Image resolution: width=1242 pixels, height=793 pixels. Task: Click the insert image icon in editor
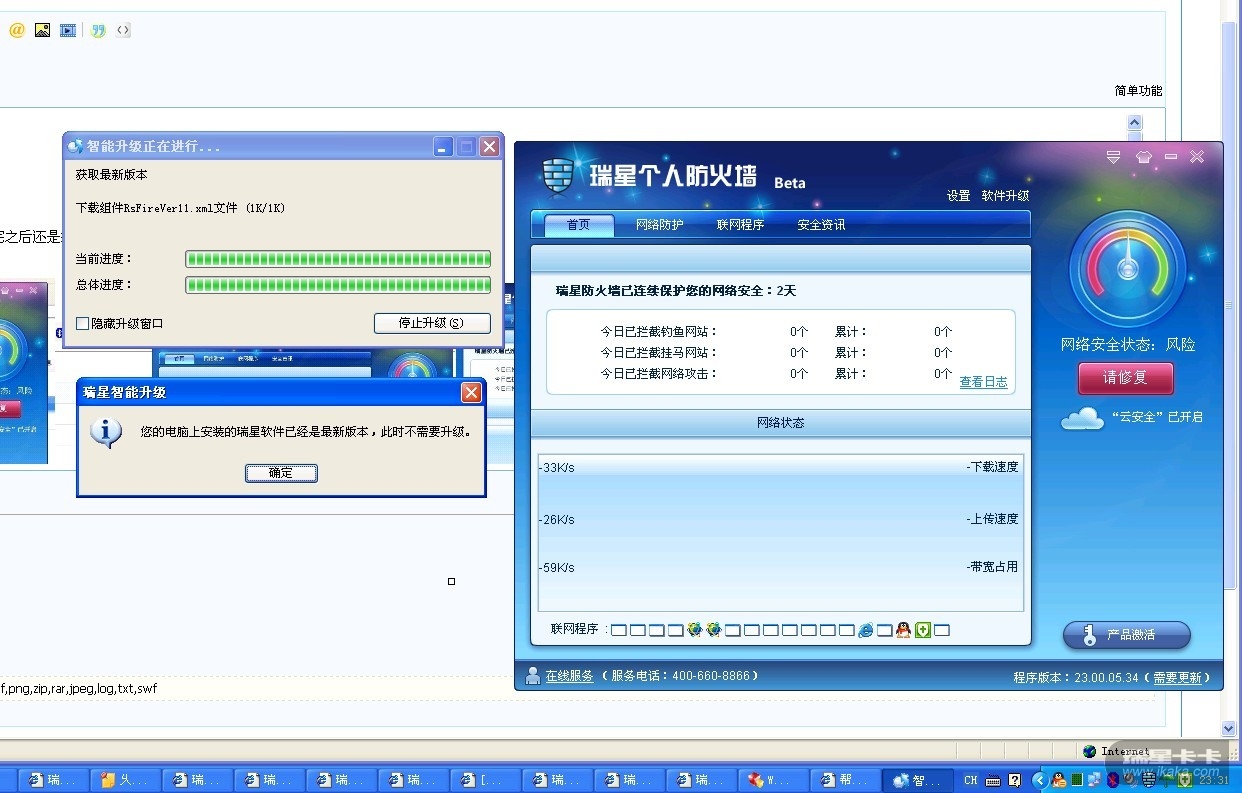tap(42, 30)
